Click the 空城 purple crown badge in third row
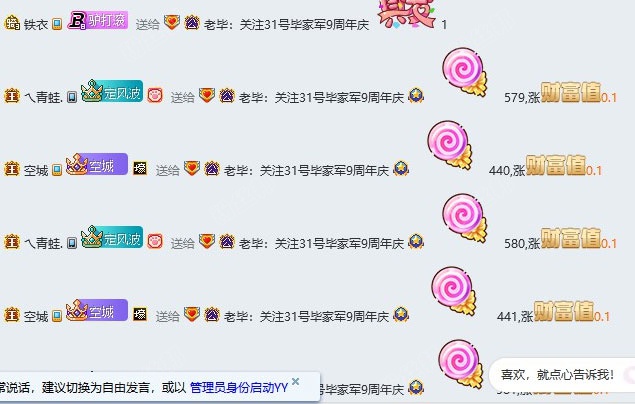 97,164
